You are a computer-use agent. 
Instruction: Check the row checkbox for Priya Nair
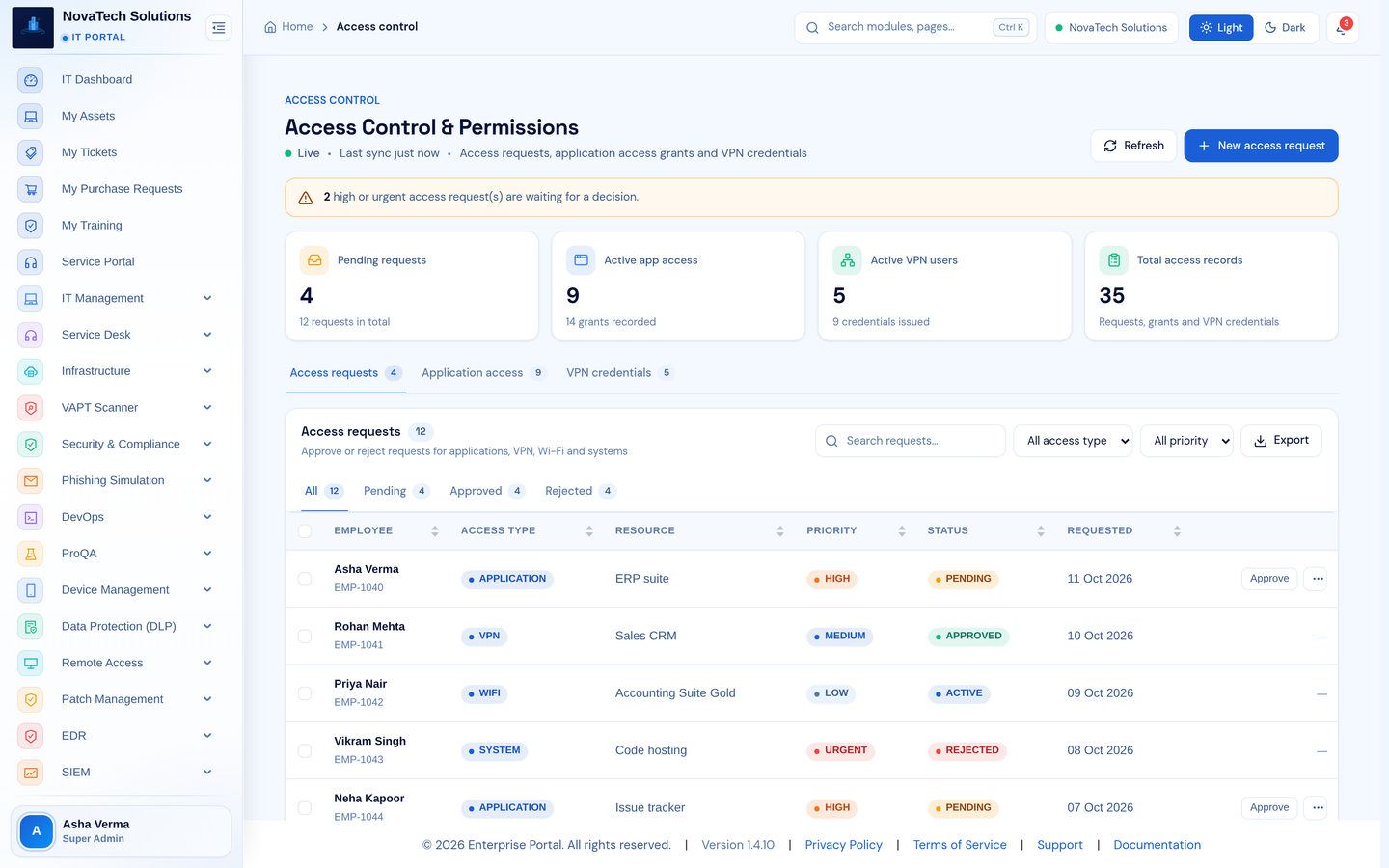tap(305, 693)
